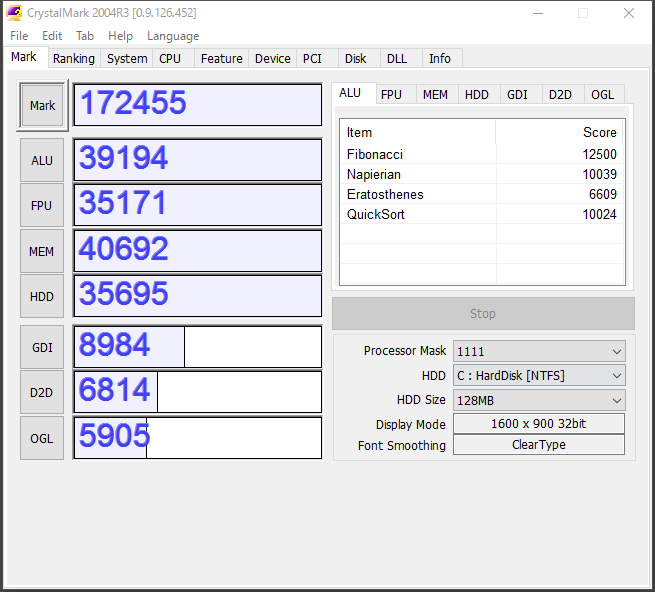Click the total Mark score 172455
Viewport: 655px width, 592px height.
click(198, 105)
